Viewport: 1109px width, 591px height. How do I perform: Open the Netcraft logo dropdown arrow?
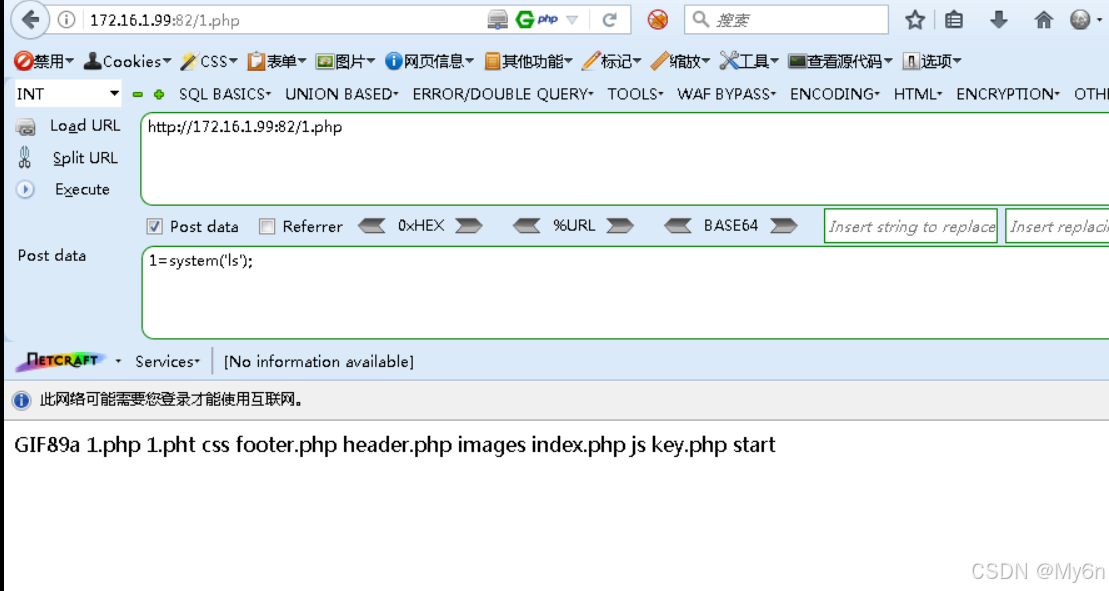[x=118, y=361]
